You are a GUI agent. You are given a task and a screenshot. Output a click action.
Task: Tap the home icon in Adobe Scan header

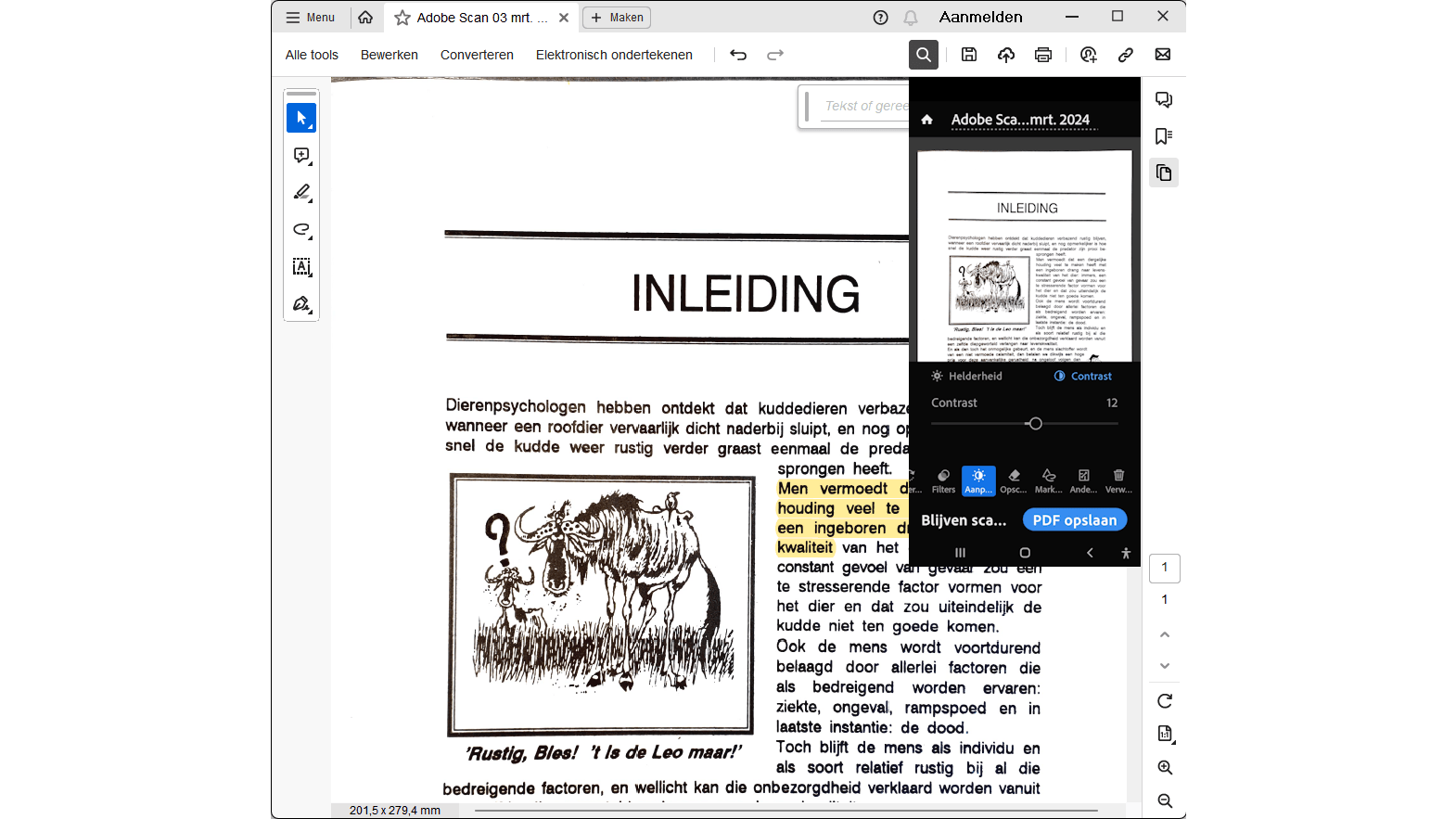tap(926, 120)
